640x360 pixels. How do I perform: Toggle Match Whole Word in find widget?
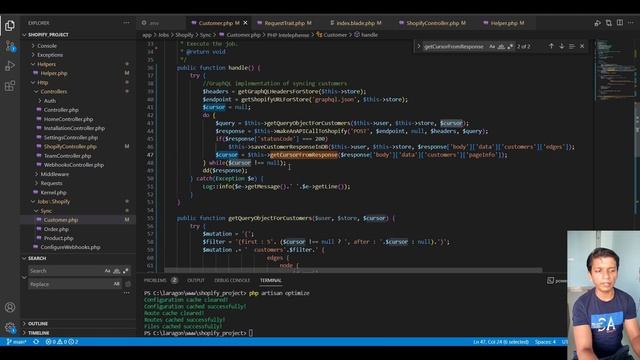tap(501, 47)
